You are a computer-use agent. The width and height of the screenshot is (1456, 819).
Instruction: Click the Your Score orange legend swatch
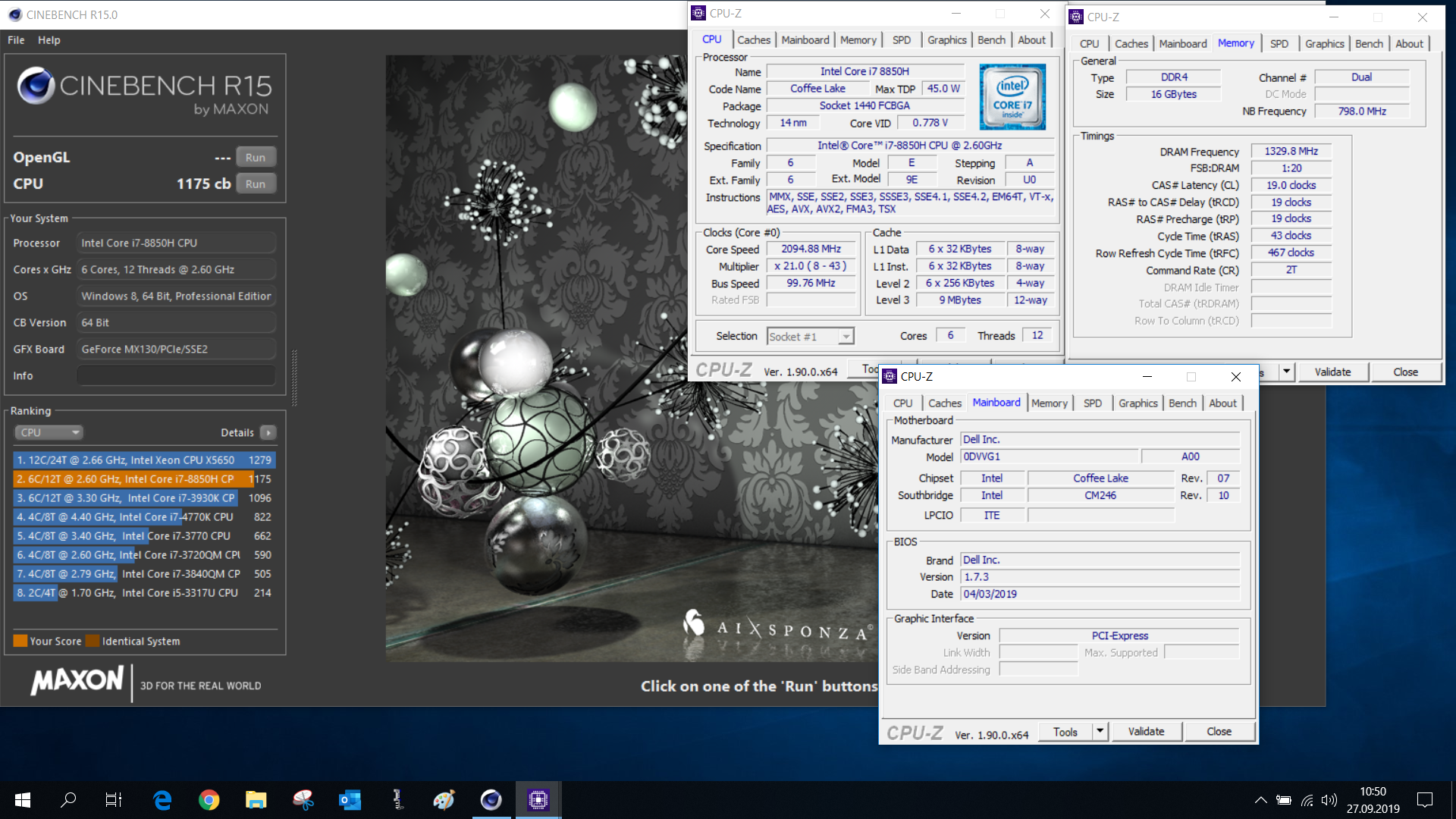[20, 641]
